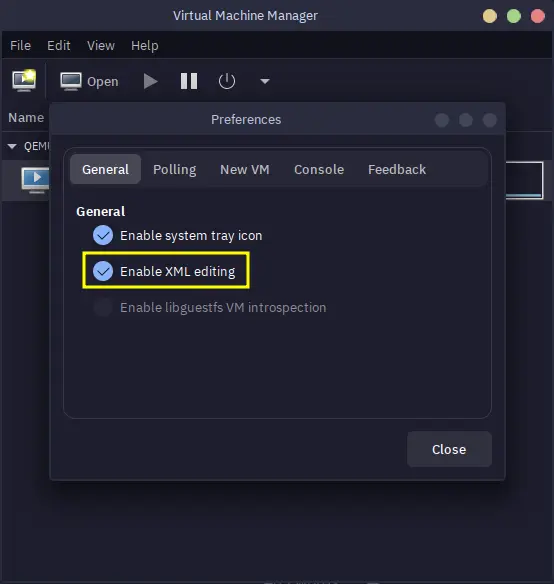Minimize the Virtual Machine Manager window
The height and width of the screenshot is (584, 554).
(x=490, y=16)
